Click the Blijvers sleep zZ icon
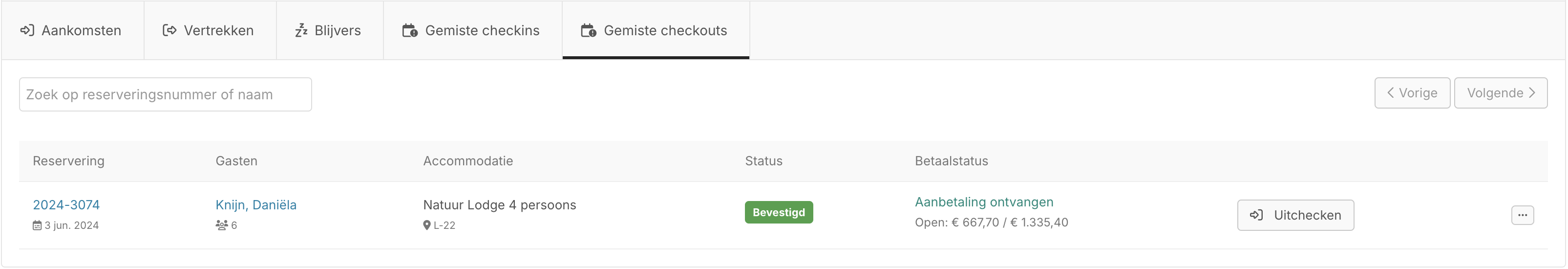This screenshot has height=269, width=1568. [301, 30]
